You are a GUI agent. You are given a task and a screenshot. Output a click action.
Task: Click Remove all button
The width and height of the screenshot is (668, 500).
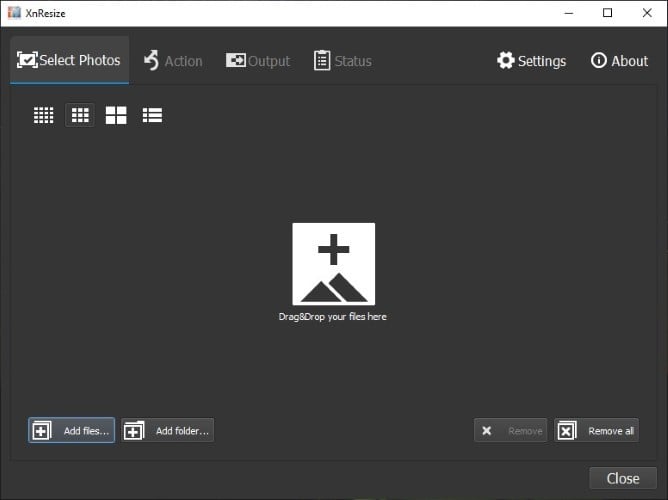pos(596,431)
